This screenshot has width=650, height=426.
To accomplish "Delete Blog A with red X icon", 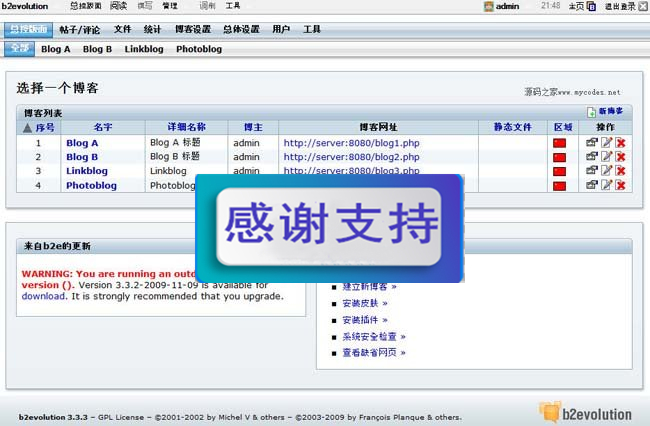I will coord(621,143).
